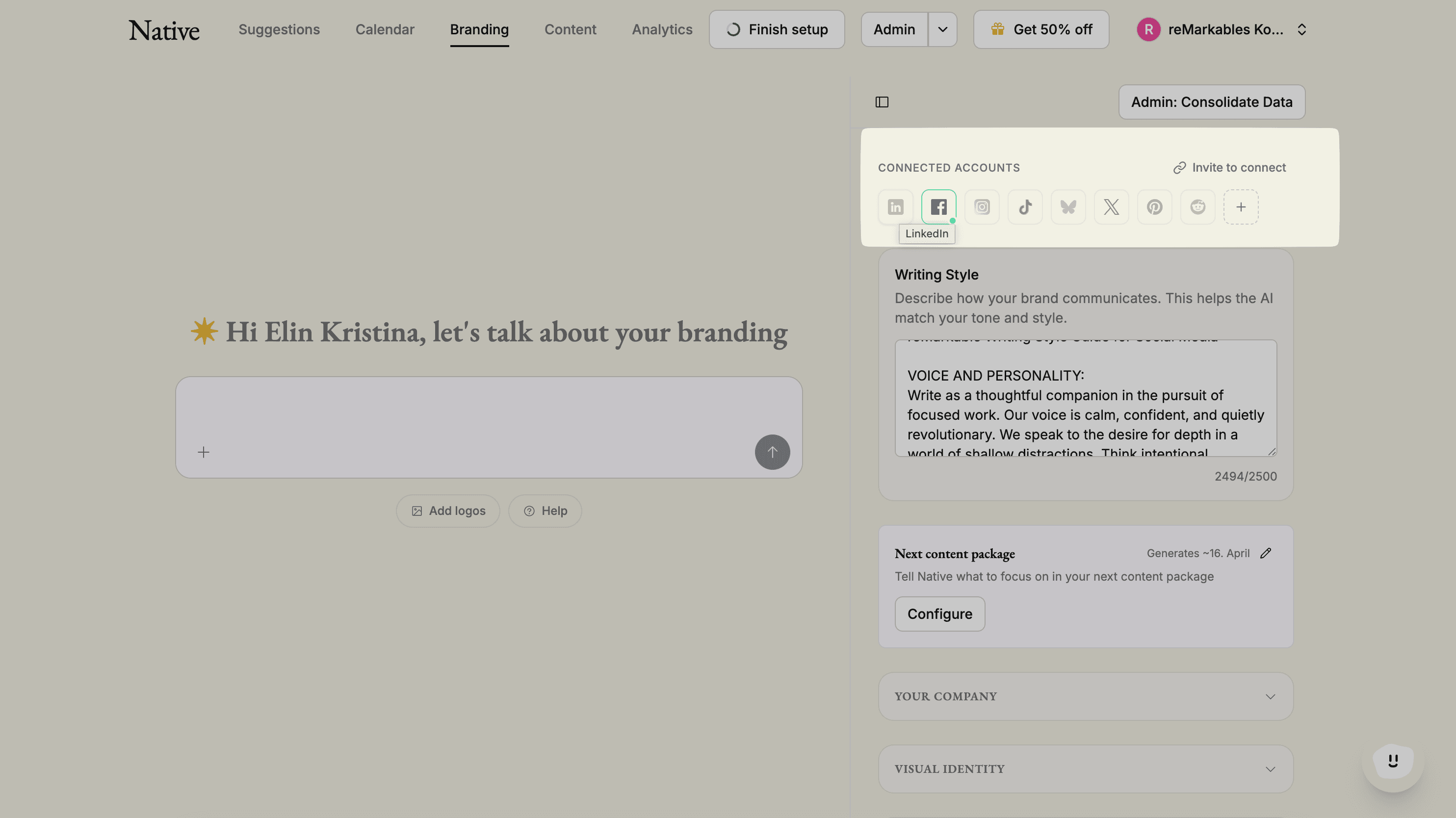Switch to the Calendar tab
This screenshot has width=1456, height=818.
tap(384, 29)
